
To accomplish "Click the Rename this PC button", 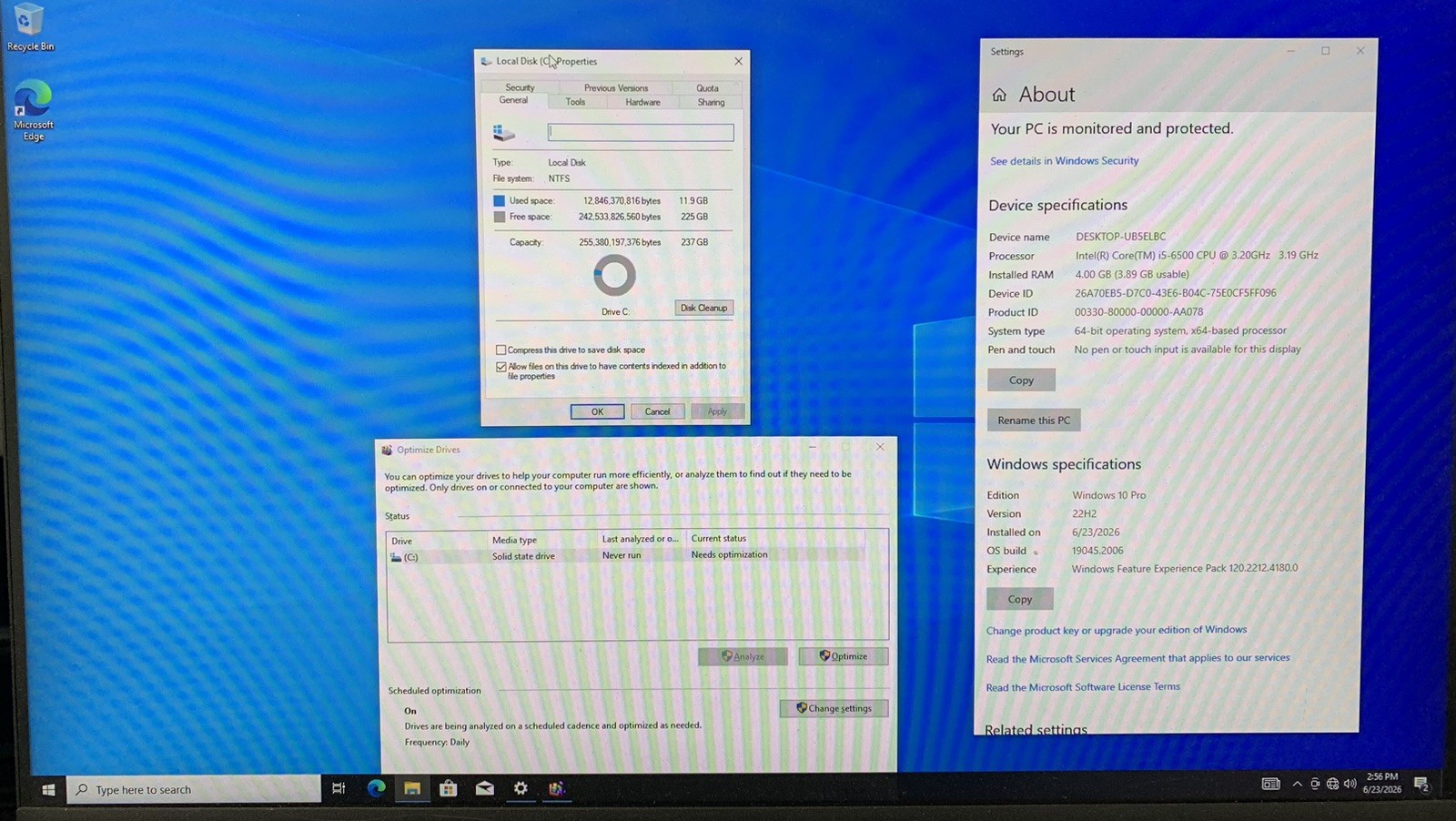I will point(1034,420).
